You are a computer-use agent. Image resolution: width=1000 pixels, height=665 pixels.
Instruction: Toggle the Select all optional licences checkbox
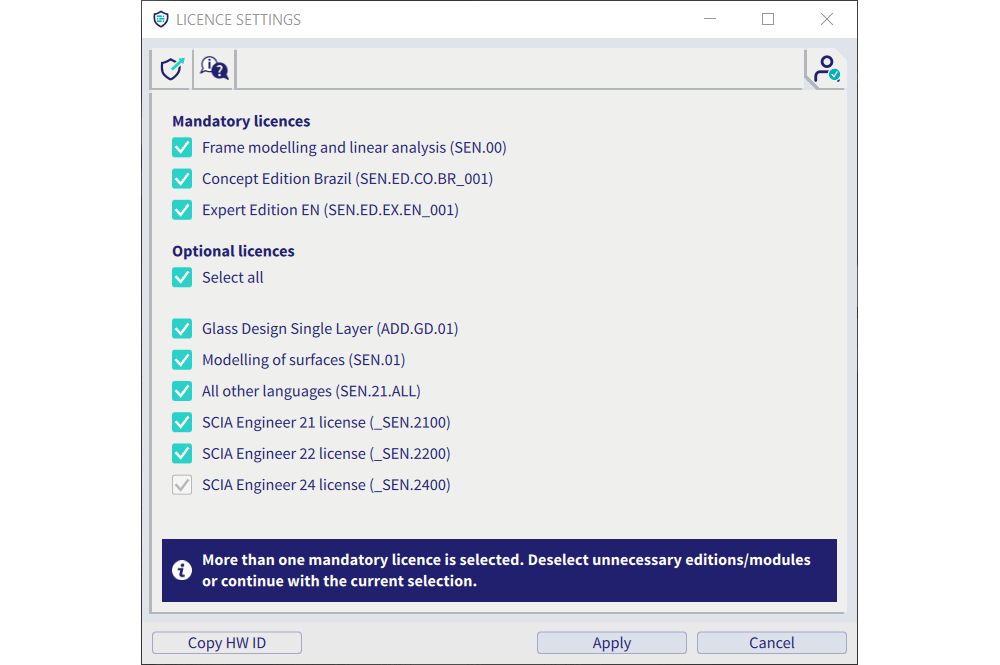tap(182, 277)
